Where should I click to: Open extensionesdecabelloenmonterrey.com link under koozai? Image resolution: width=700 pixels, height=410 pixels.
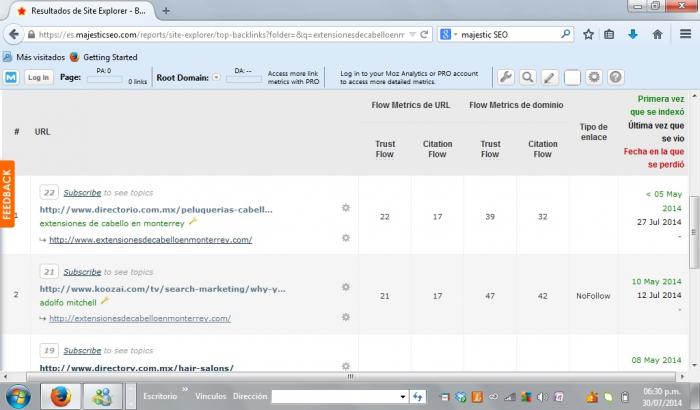pos(140,318)
